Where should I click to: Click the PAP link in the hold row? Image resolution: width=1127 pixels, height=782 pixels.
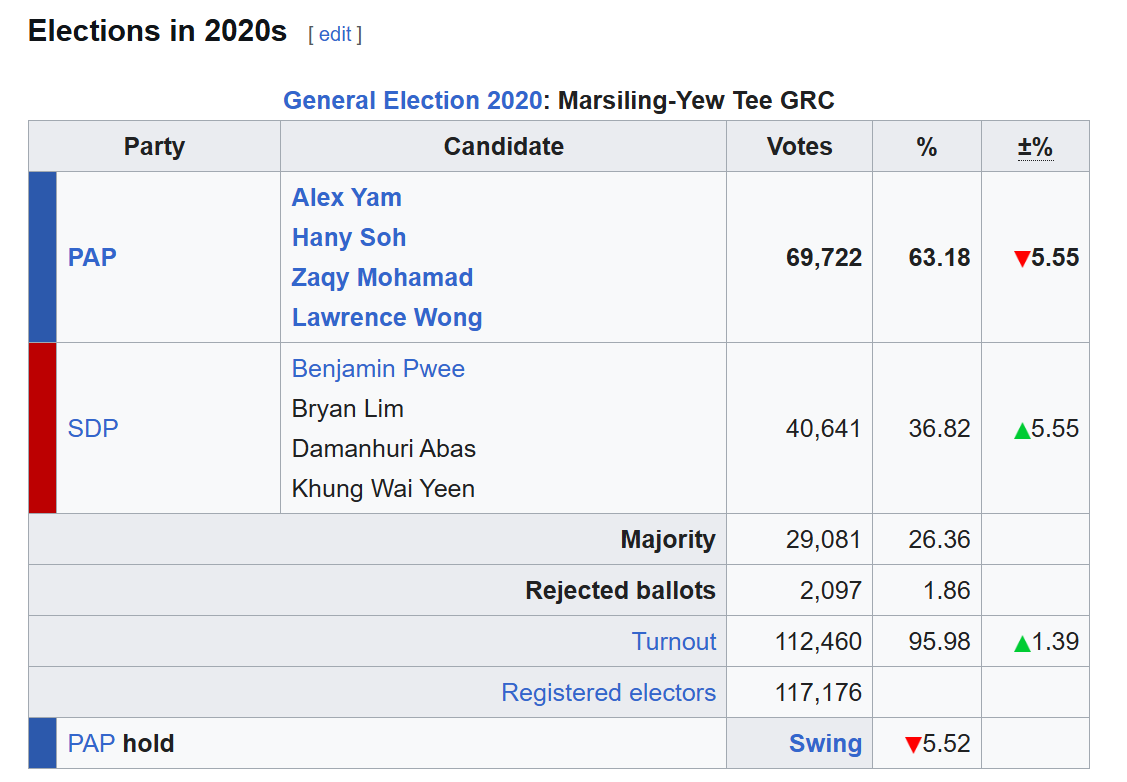click(91, 744)
